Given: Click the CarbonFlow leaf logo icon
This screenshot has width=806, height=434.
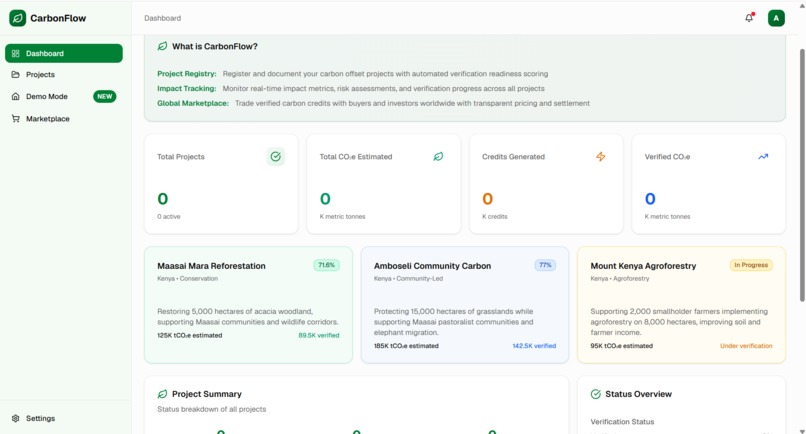Looking at the screenshot, I should 17,18.
